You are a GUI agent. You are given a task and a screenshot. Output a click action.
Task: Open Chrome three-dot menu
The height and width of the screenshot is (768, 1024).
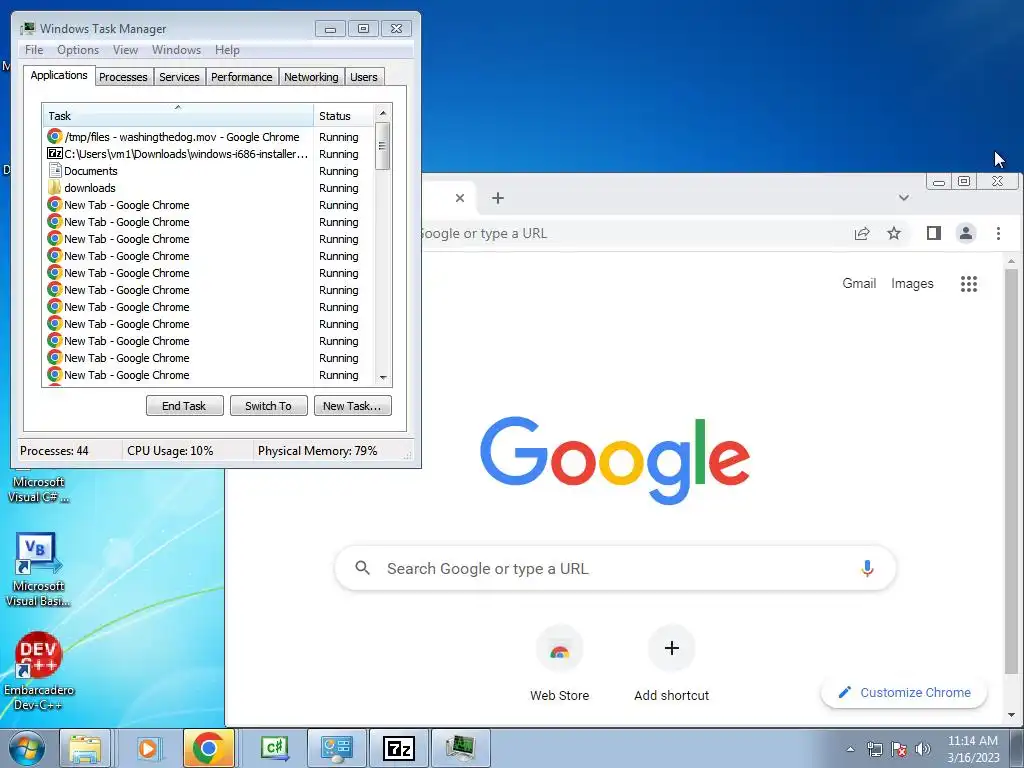pos(998,233)
